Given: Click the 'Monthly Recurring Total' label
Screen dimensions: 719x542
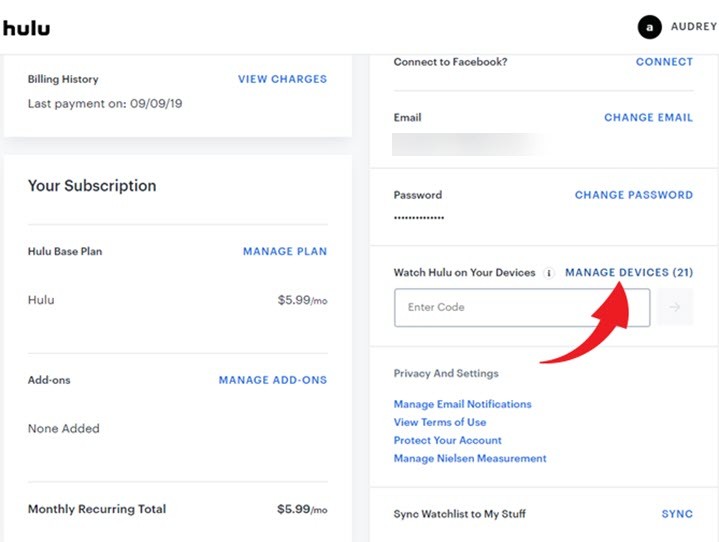Looking at the screenshot, I should click(x=97, y=509).
